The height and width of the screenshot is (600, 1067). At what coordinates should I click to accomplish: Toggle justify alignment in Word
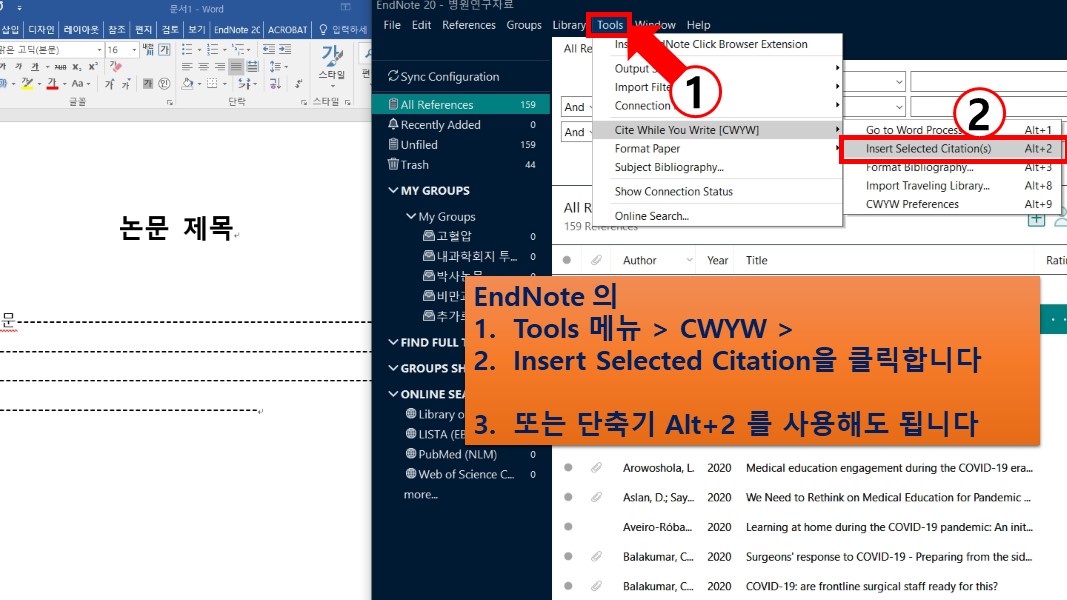[x=236, y=67]
